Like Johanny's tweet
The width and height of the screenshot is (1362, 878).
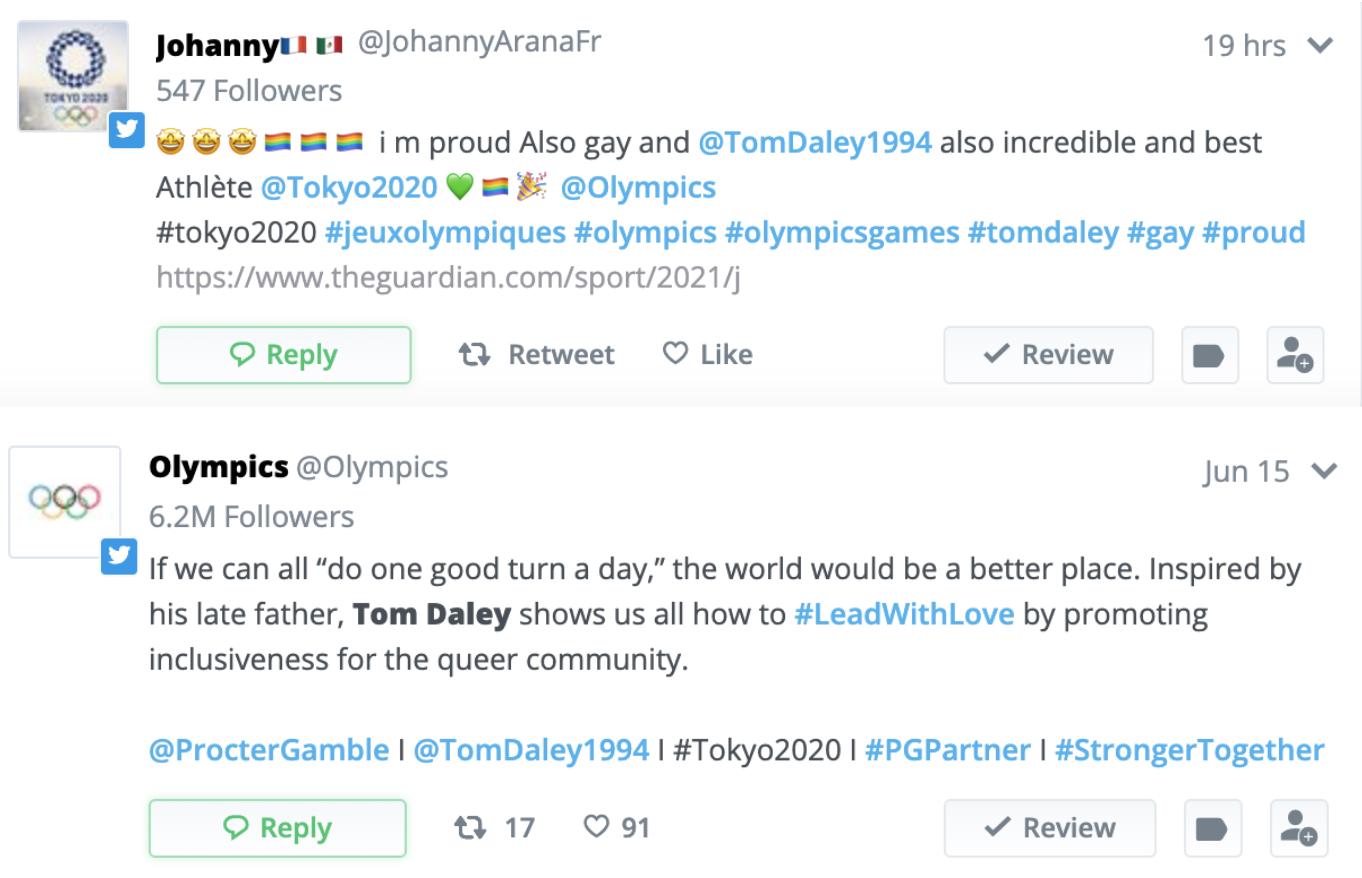[707, 353]
